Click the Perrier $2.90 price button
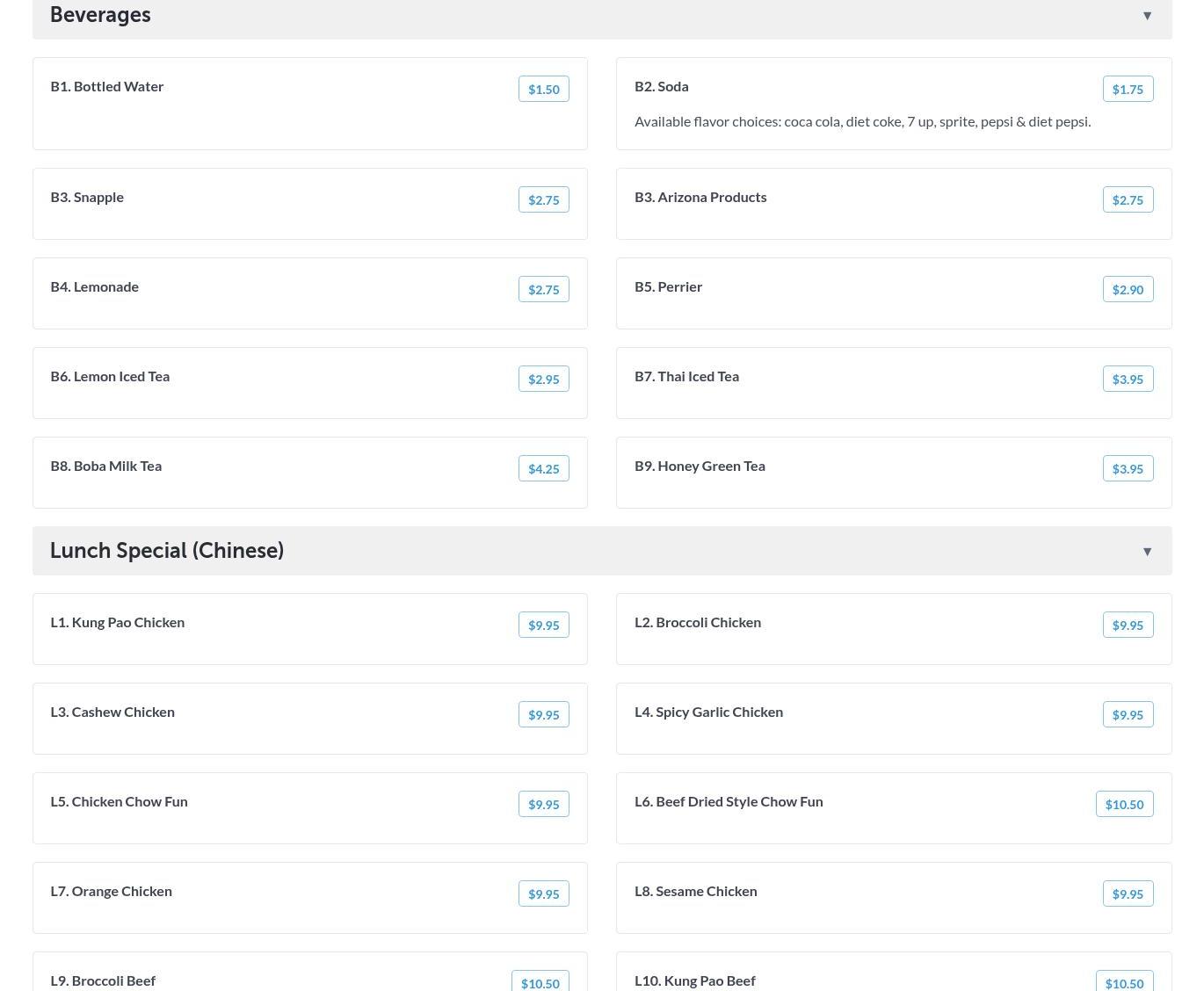Screen dimensions: 1204x991 pos(1128,290)
